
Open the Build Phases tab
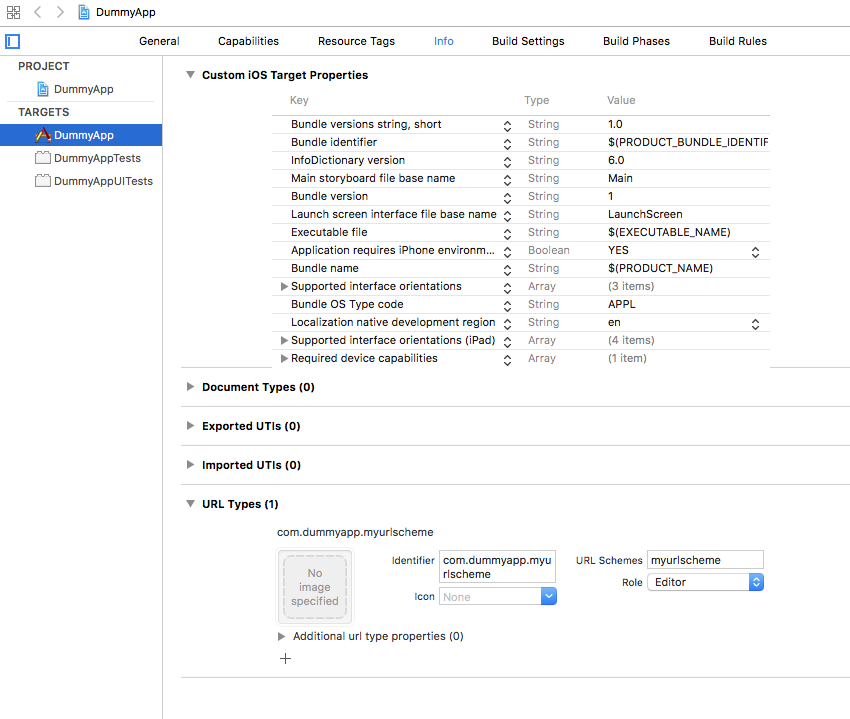pos(636,41)
